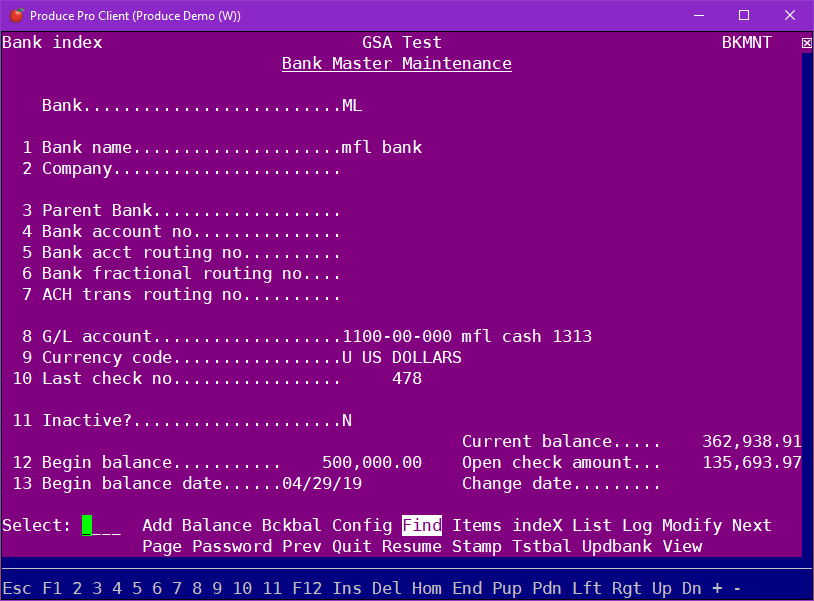Click the F12 key on bottom bar

point(307,589)
